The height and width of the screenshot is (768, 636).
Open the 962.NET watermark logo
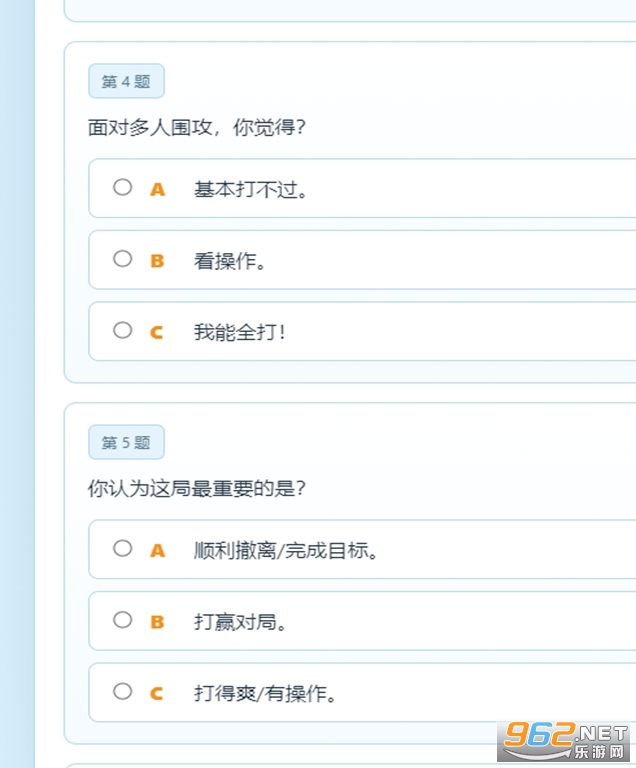click(x=565, y=743)
